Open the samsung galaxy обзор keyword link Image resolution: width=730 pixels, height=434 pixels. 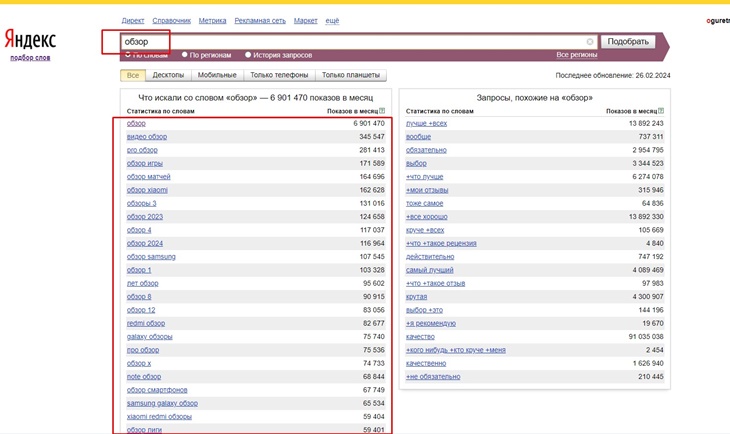(x=162, y=403)
